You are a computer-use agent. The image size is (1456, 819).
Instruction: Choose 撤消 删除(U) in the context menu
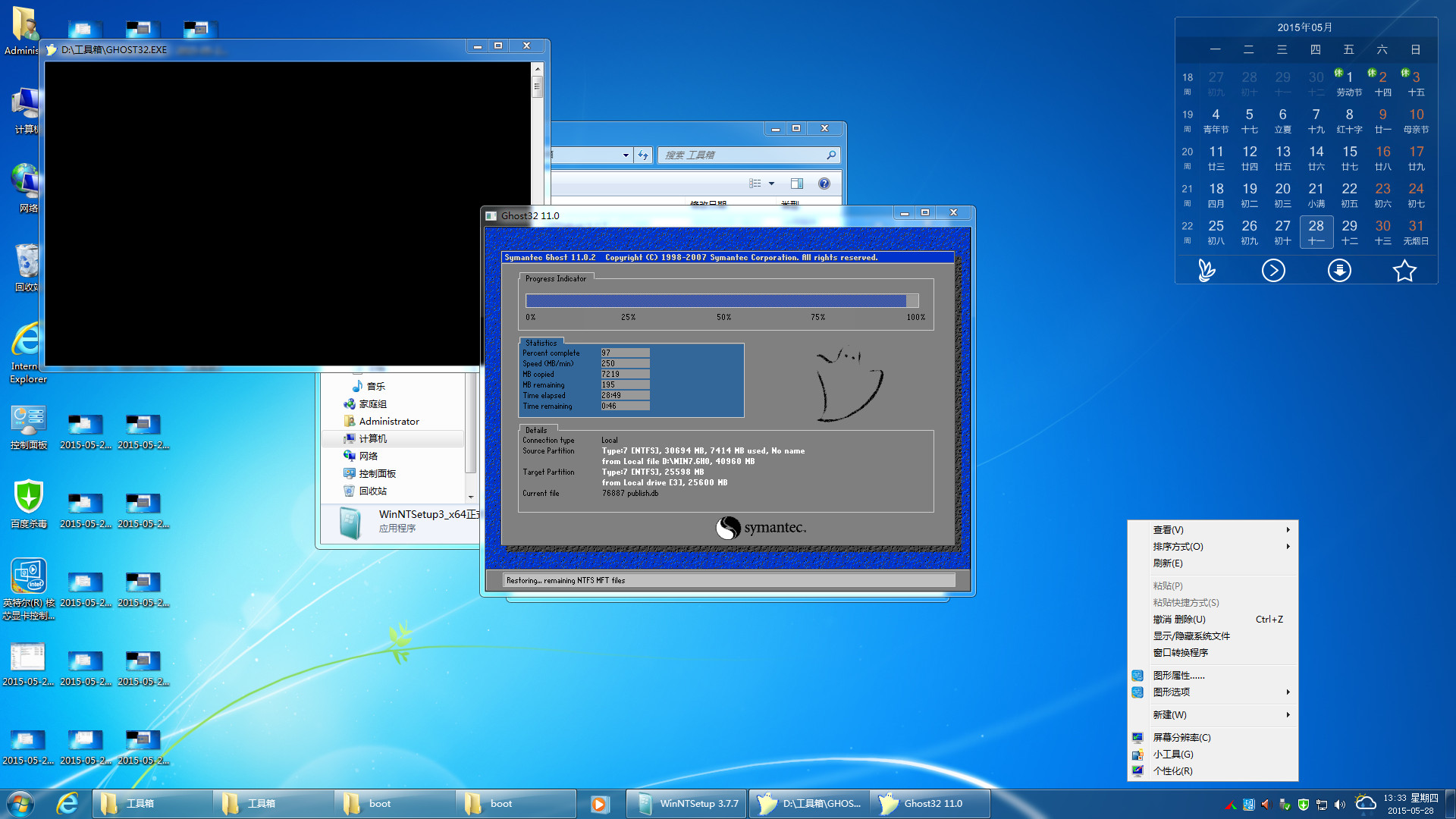tap(1213, 620)
